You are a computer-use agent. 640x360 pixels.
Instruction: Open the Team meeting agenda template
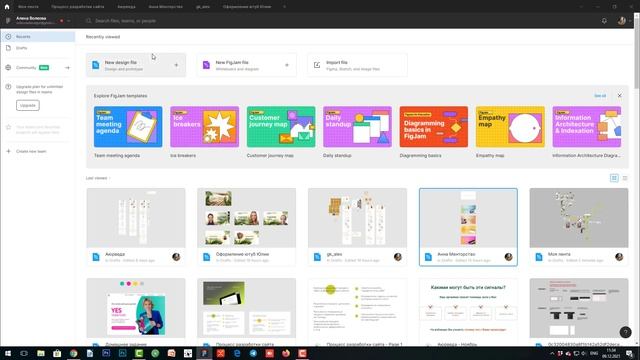(x=128, y=127)
